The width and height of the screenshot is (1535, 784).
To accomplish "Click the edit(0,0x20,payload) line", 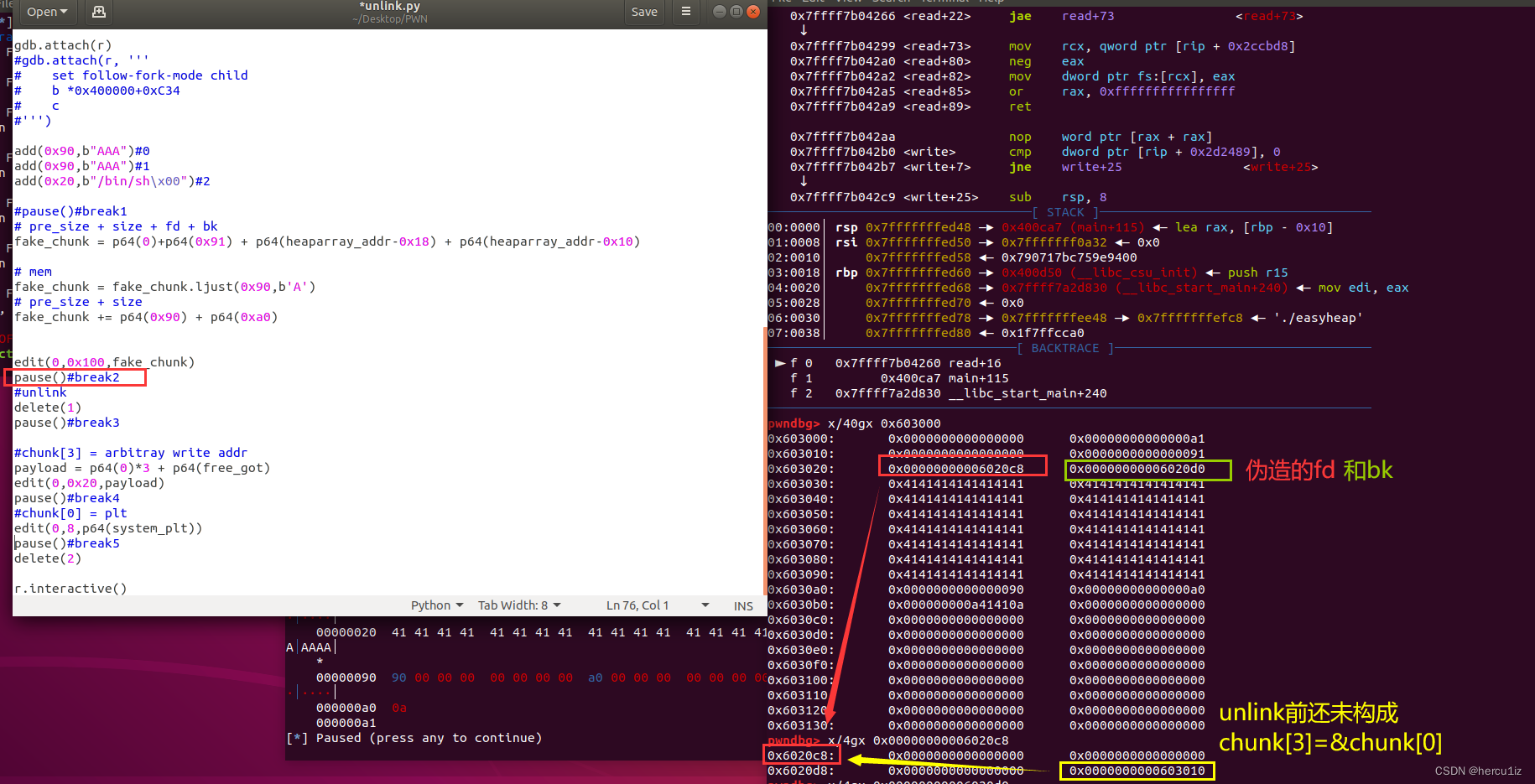I will 90,483.
